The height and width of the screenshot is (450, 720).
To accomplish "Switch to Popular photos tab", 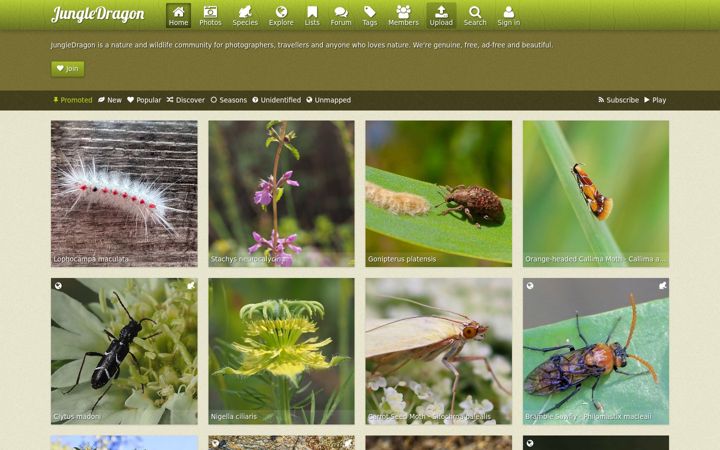I will (144, 100).
